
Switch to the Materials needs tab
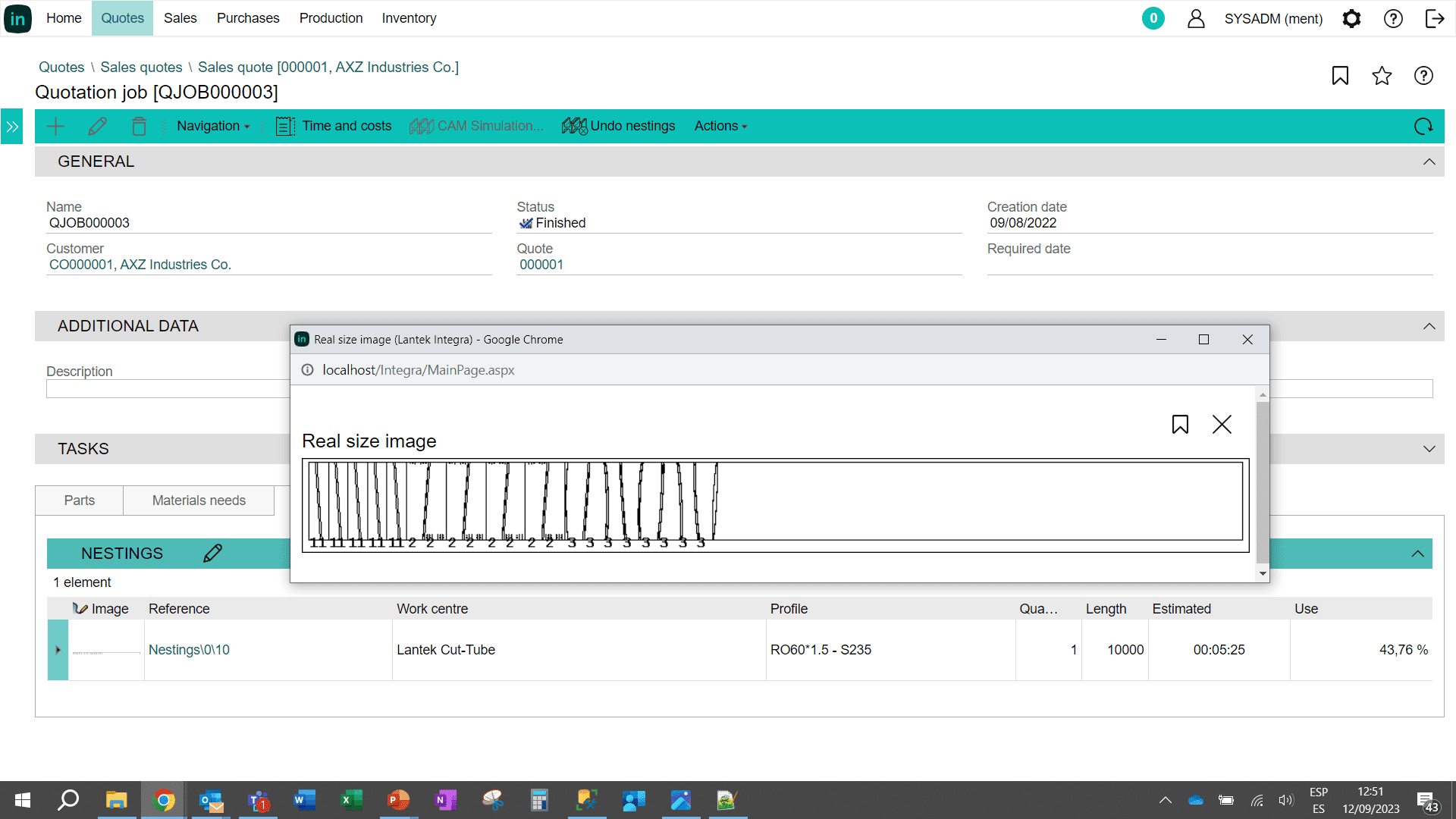tap(199, 500)
